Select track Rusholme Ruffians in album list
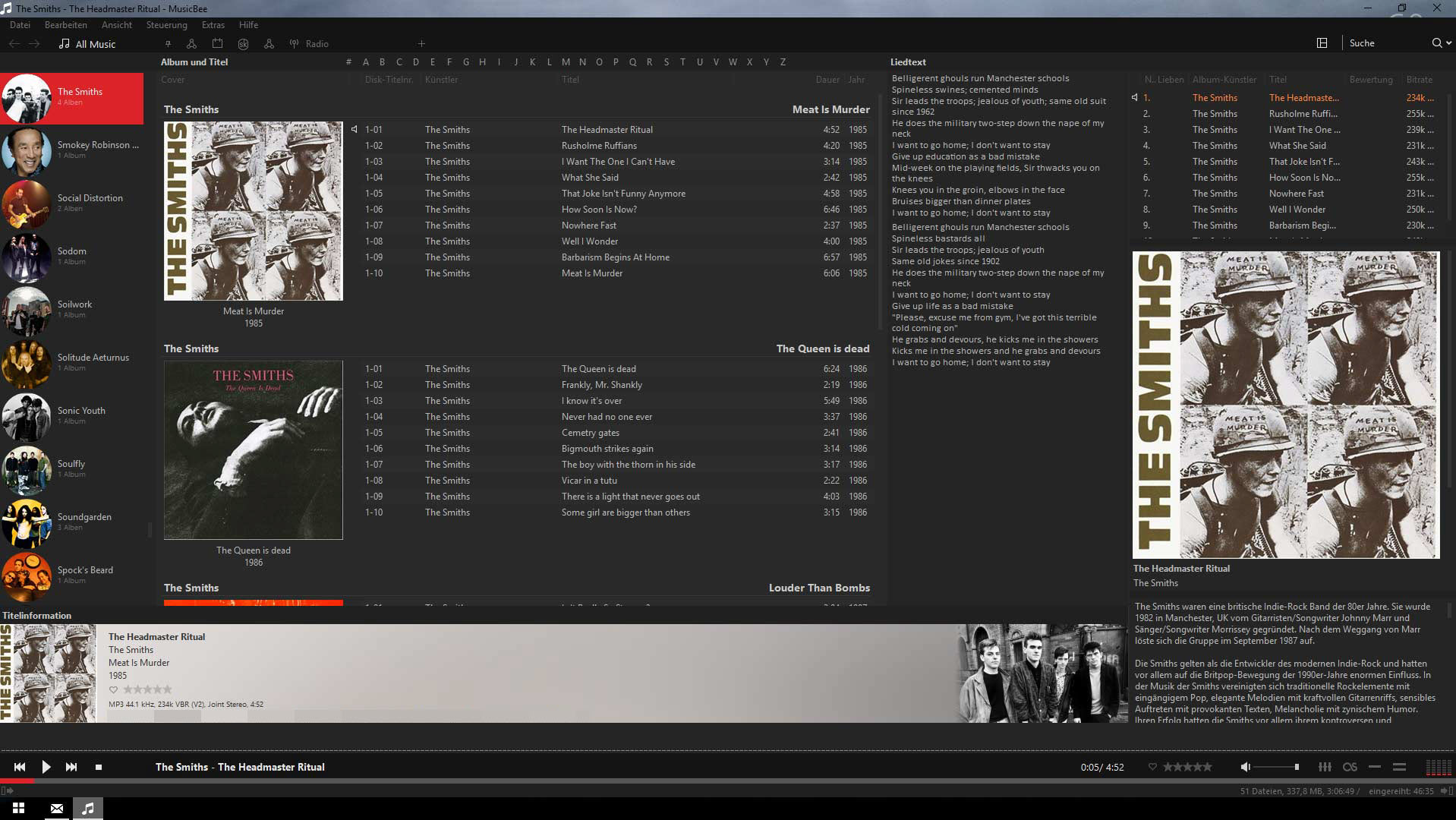The image size is (1456, 820). 615,146
